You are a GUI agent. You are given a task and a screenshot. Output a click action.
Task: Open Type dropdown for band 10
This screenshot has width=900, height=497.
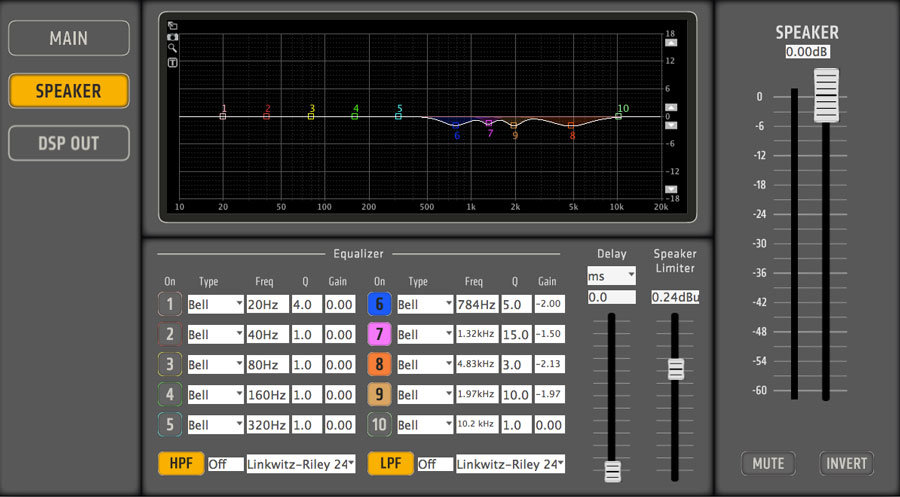(x=425, y=425)
